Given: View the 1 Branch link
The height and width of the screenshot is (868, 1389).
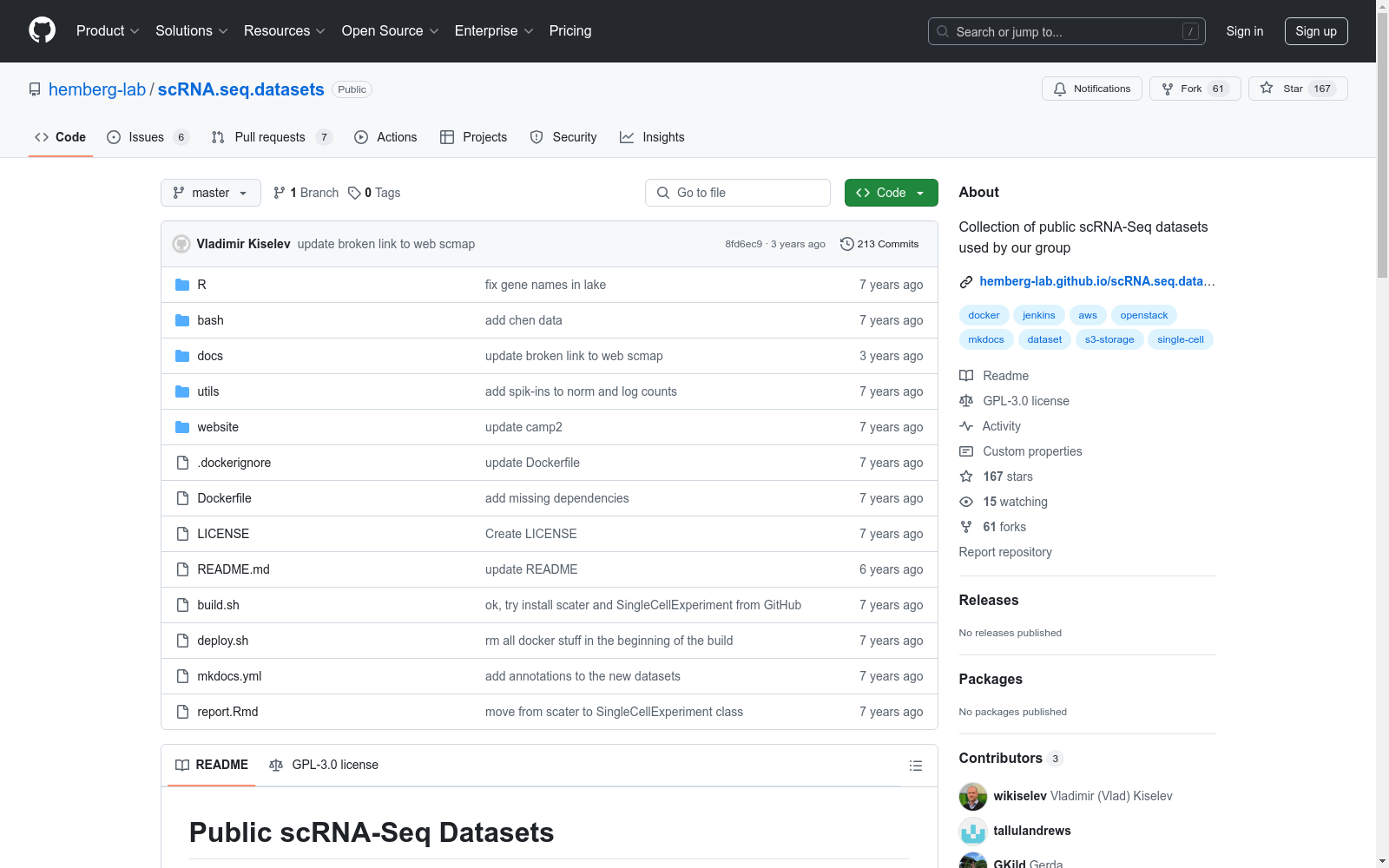Looking at the screenshot, I should coord(306,193).
